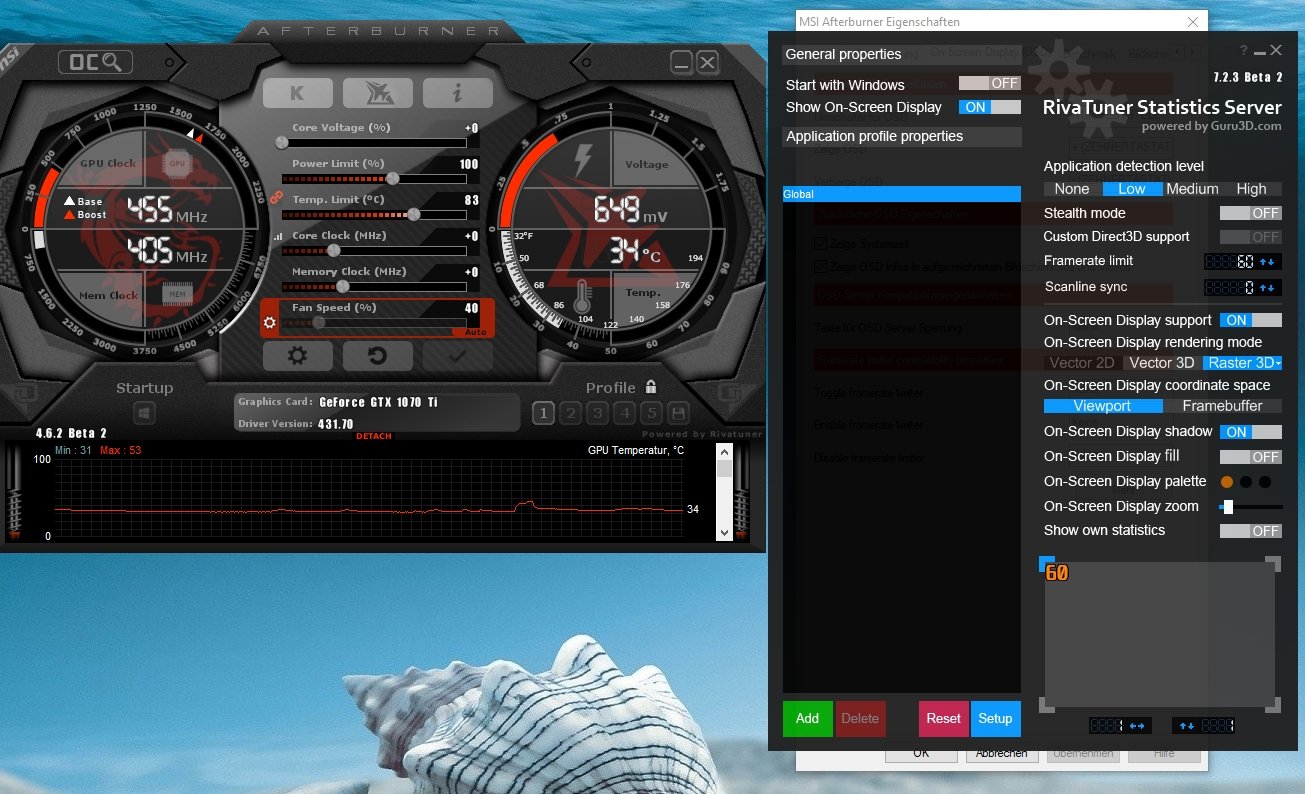Click the MSI jet logo button
The image size is (1305, 794).
click(378, 93)
